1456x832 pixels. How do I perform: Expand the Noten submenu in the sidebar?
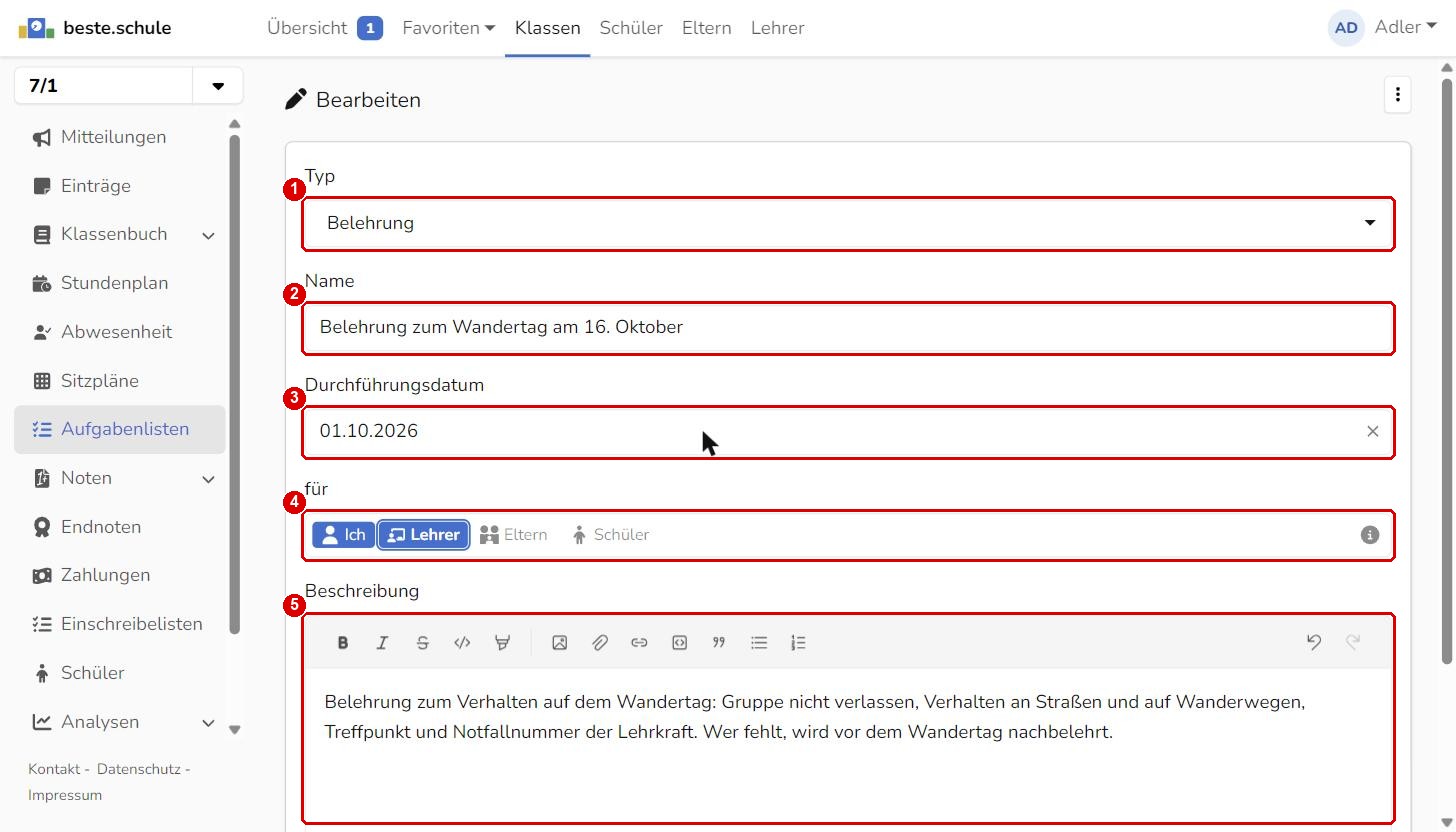[208, 479]
